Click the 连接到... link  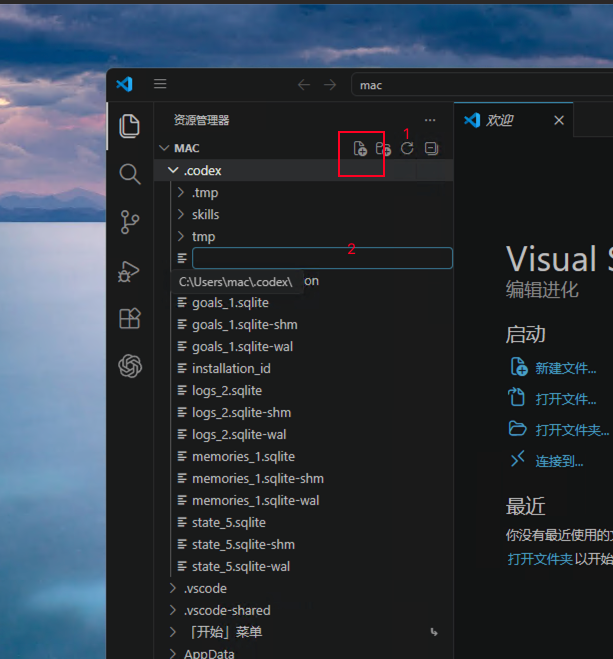pos(559,461)
